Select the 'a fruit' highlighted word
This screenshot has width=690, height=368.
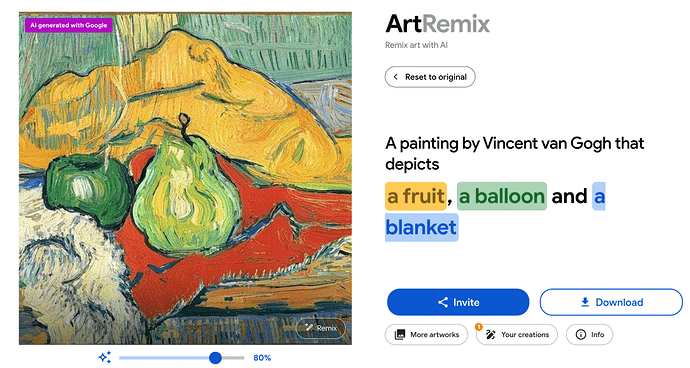point(416,196)
